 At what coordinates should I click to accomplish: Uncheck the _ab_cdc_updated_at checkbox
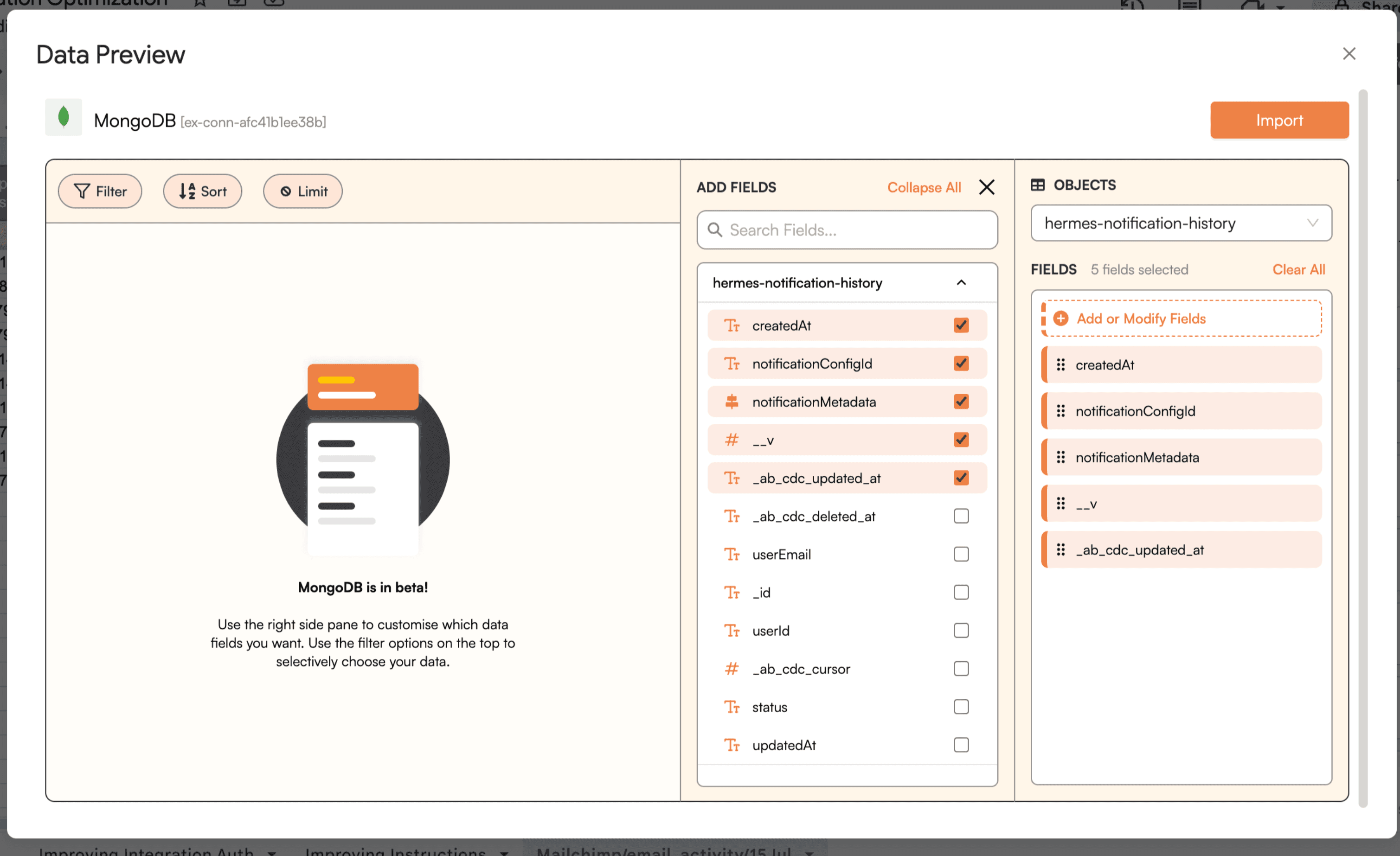[961, 478]
